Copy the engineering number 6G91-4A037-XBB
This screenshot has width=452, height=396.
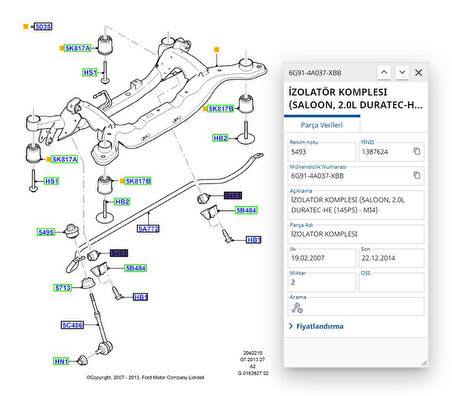click(x=417, y=175)
